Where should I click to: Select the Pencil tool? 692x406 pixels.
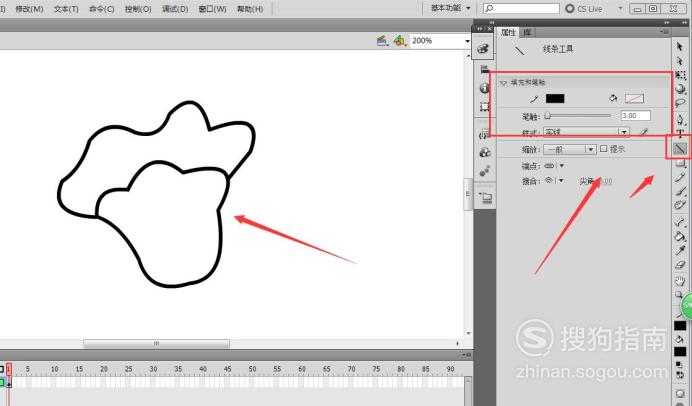point(680,177)
